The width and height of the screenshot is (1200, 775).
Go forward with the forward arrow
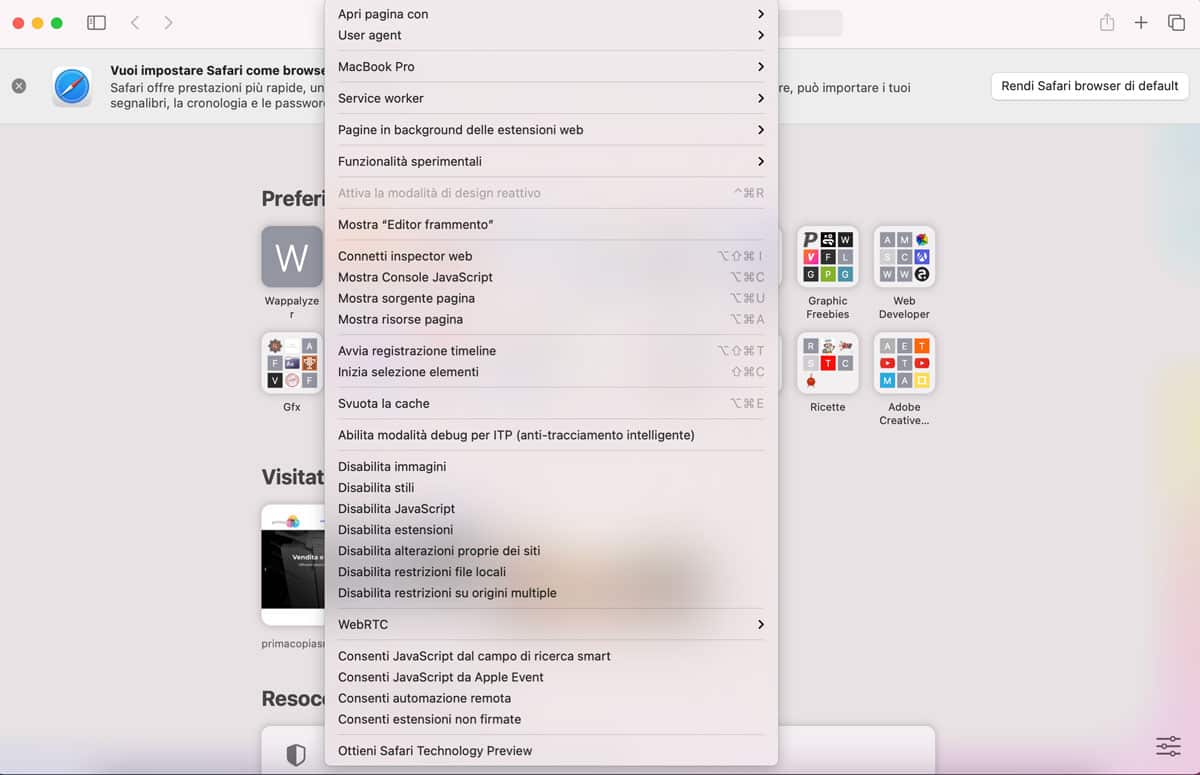(x=168, y=22)
